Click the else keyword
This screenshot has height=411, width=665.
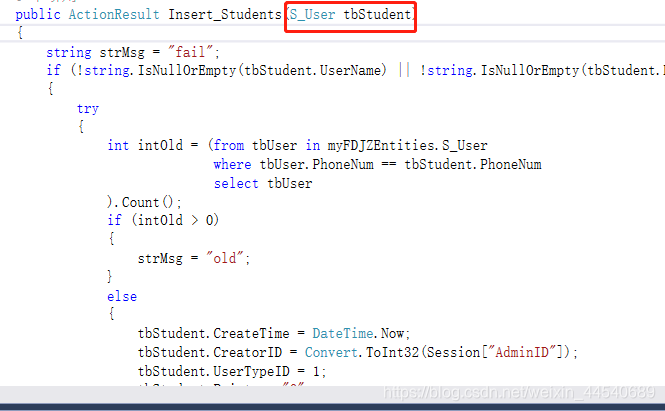pos(122,296)
